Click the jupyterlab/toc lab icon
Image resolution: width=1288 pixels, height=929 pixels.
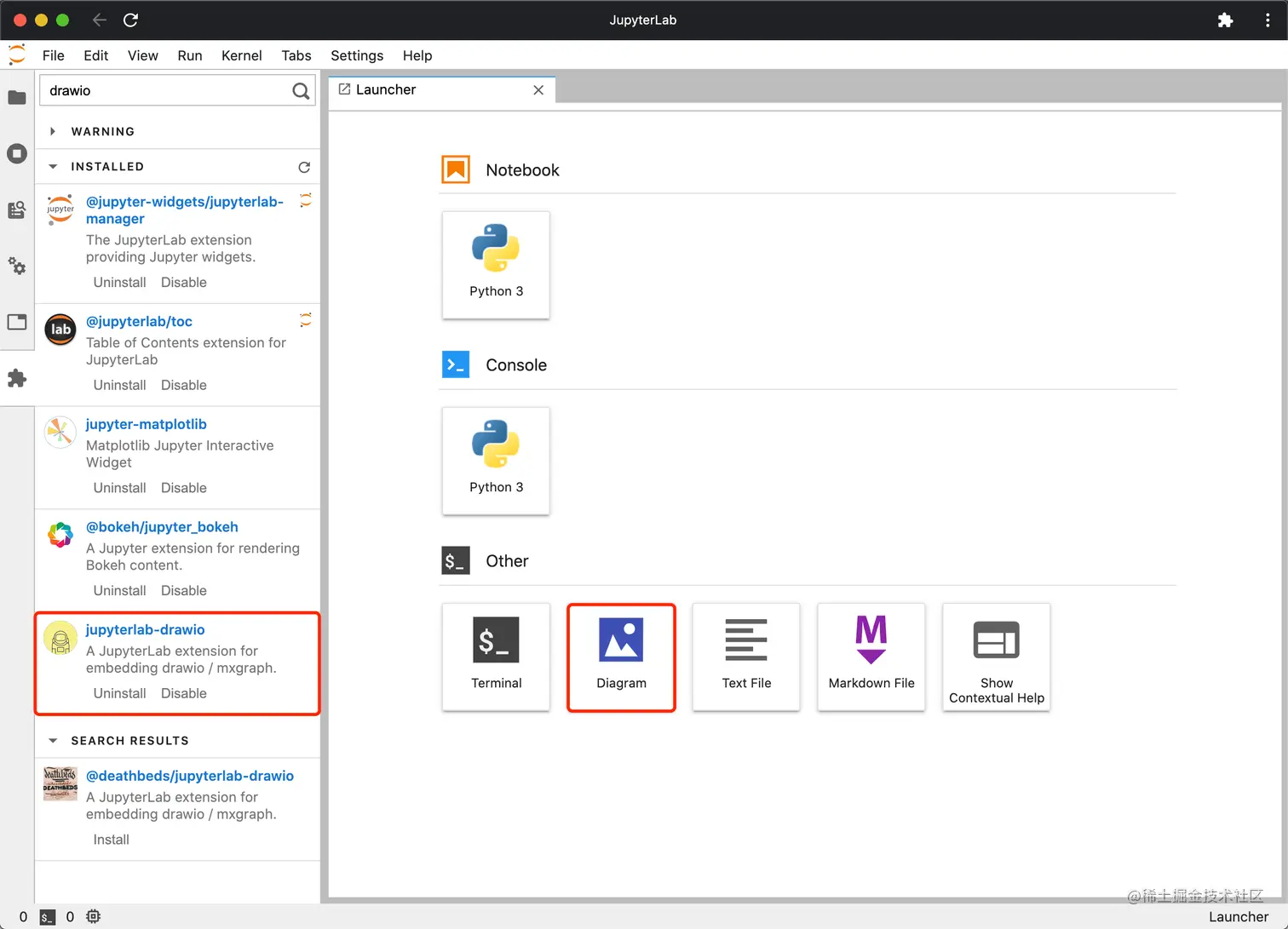pyautogui.click(x=60, y=330)
